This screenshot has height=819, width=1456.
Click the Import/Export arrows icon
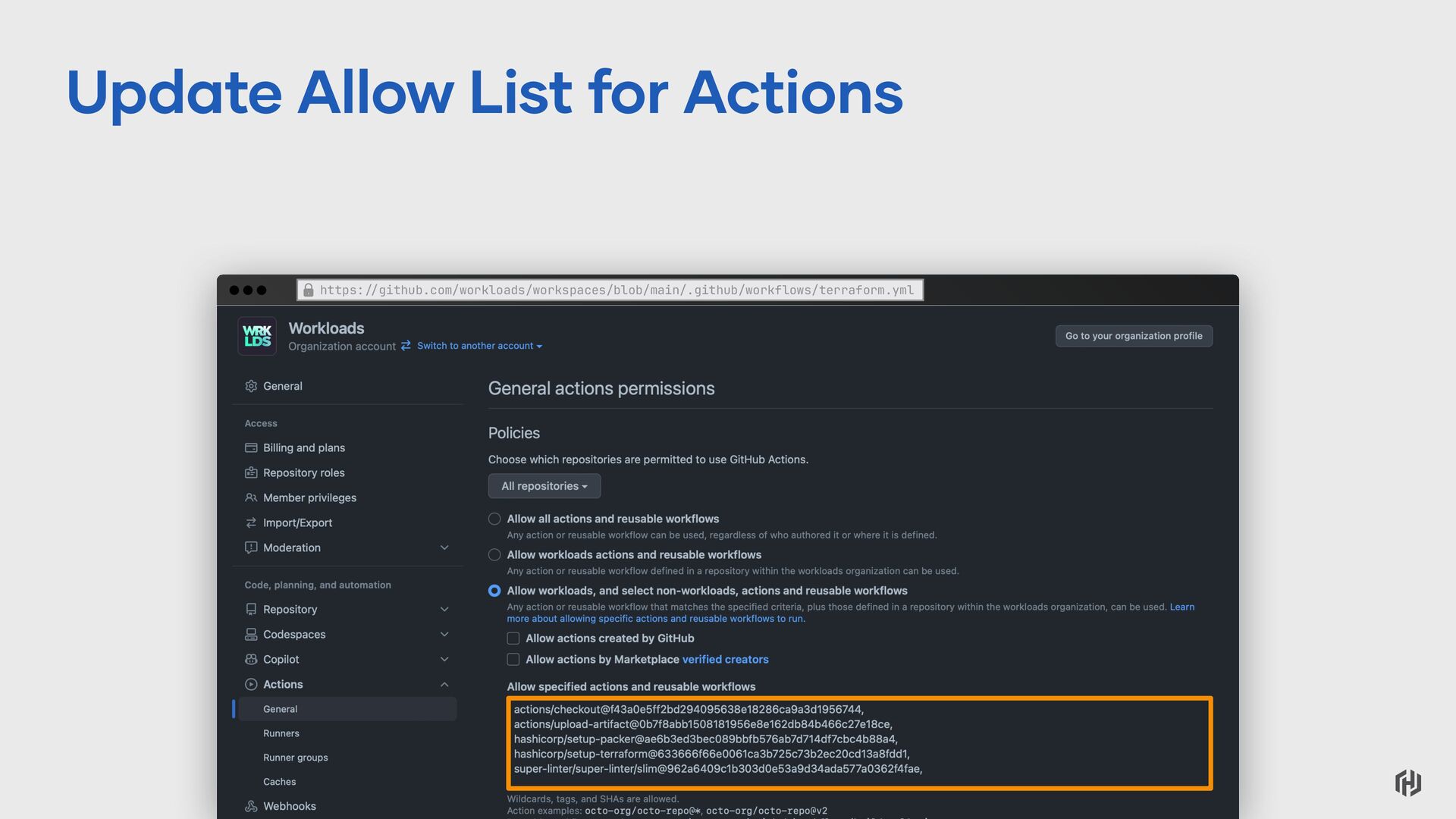click(251, 523)
